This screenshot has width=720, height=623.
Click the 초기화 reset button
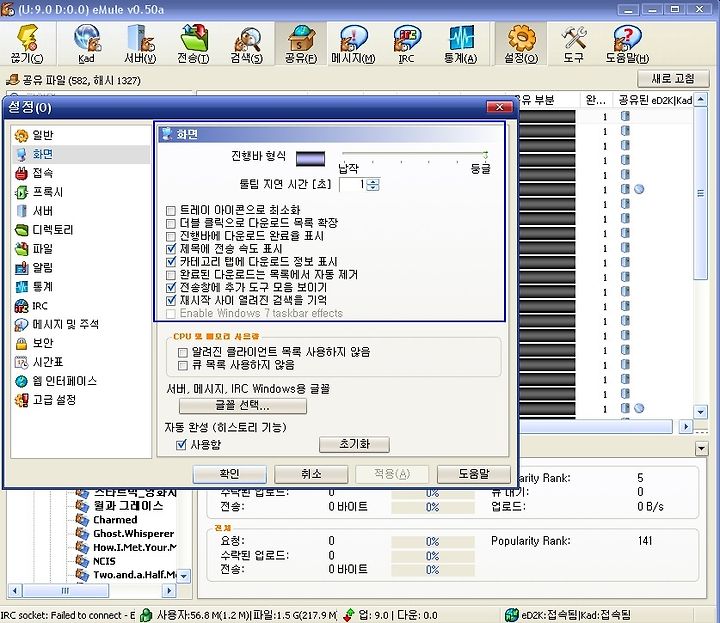(x=354, y=444)
